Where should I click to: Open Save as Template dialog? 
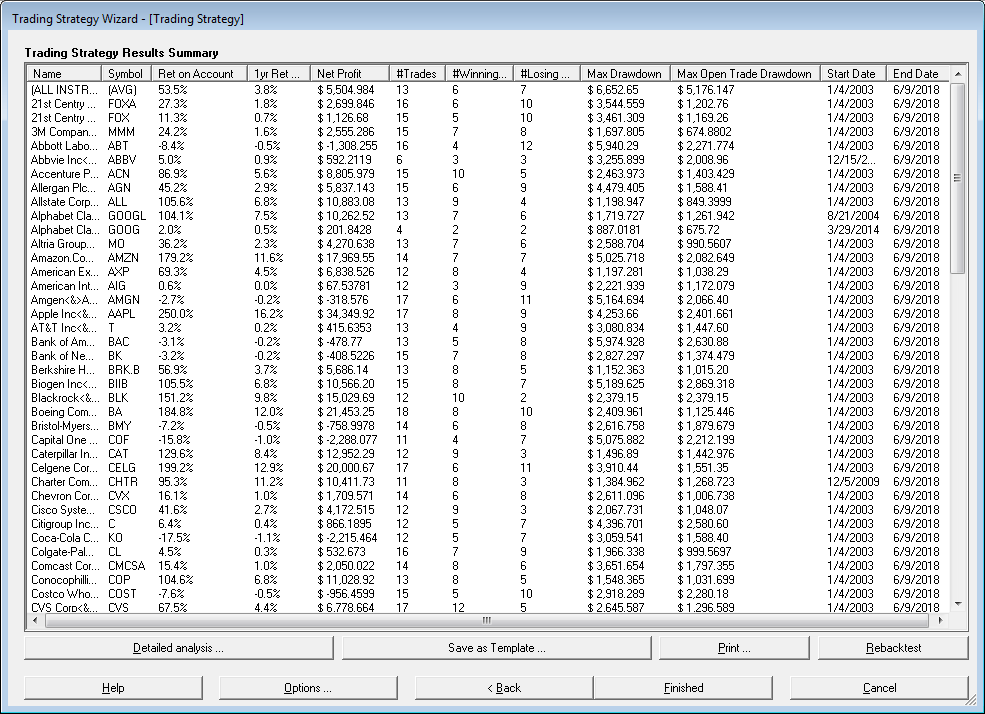coord(496,648)
